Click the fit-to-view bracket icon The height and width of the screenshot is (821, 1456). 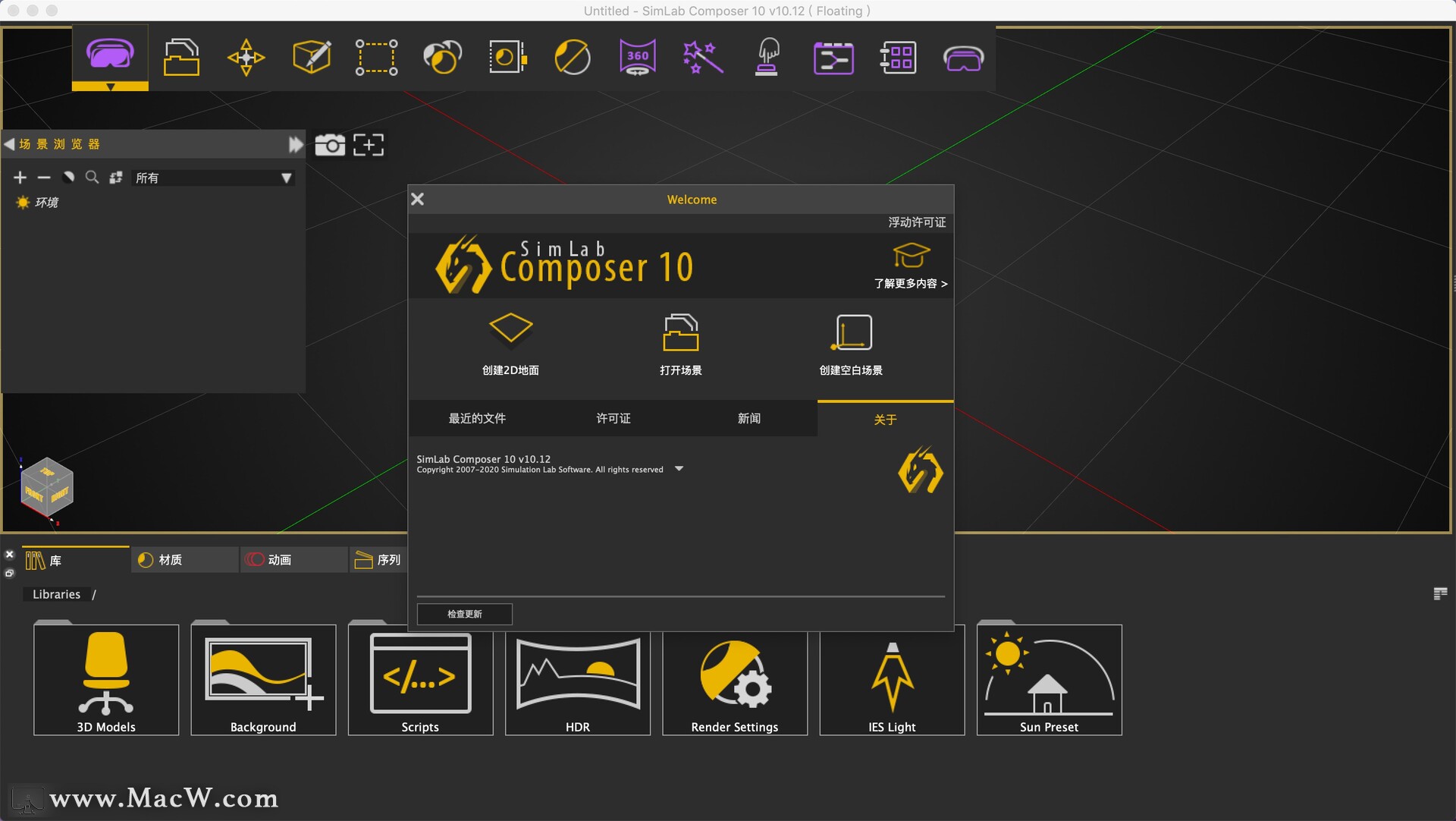tap(369, 144)
